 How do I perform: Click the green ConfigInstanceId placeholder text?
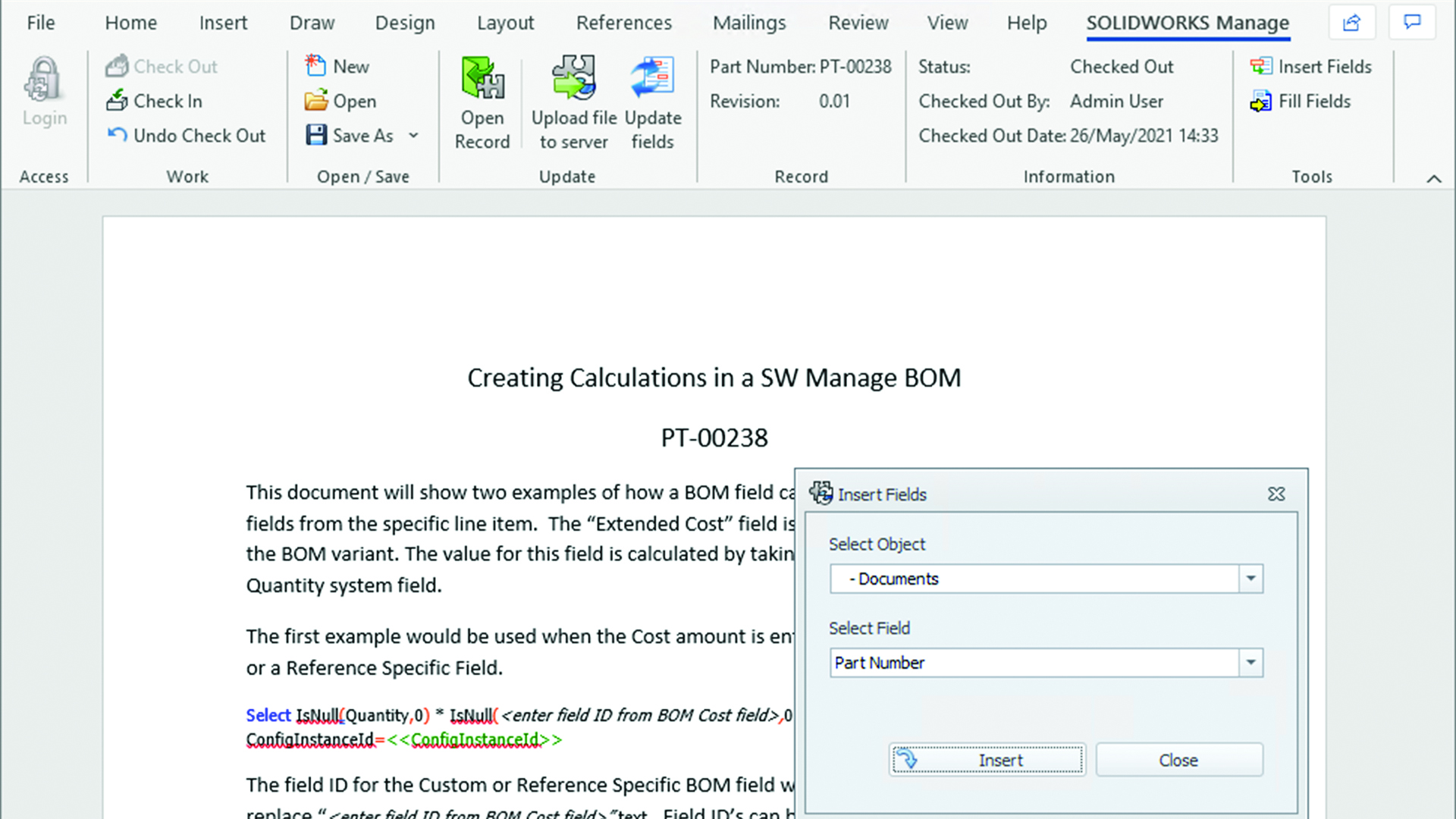(475, 739)
